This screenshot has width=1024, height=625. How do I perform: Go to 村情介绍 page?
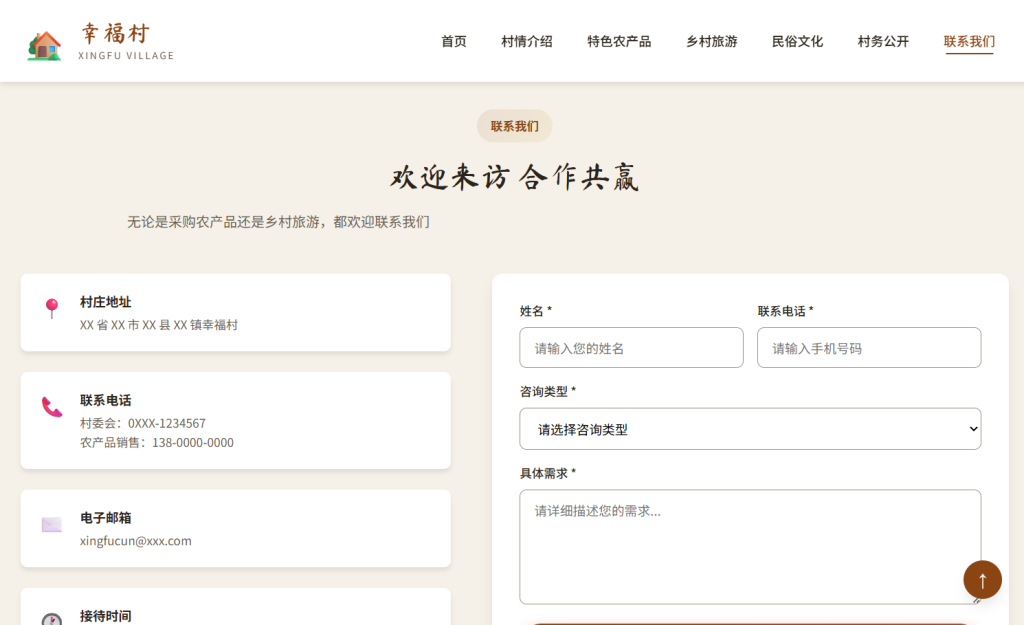click(527, 41)
